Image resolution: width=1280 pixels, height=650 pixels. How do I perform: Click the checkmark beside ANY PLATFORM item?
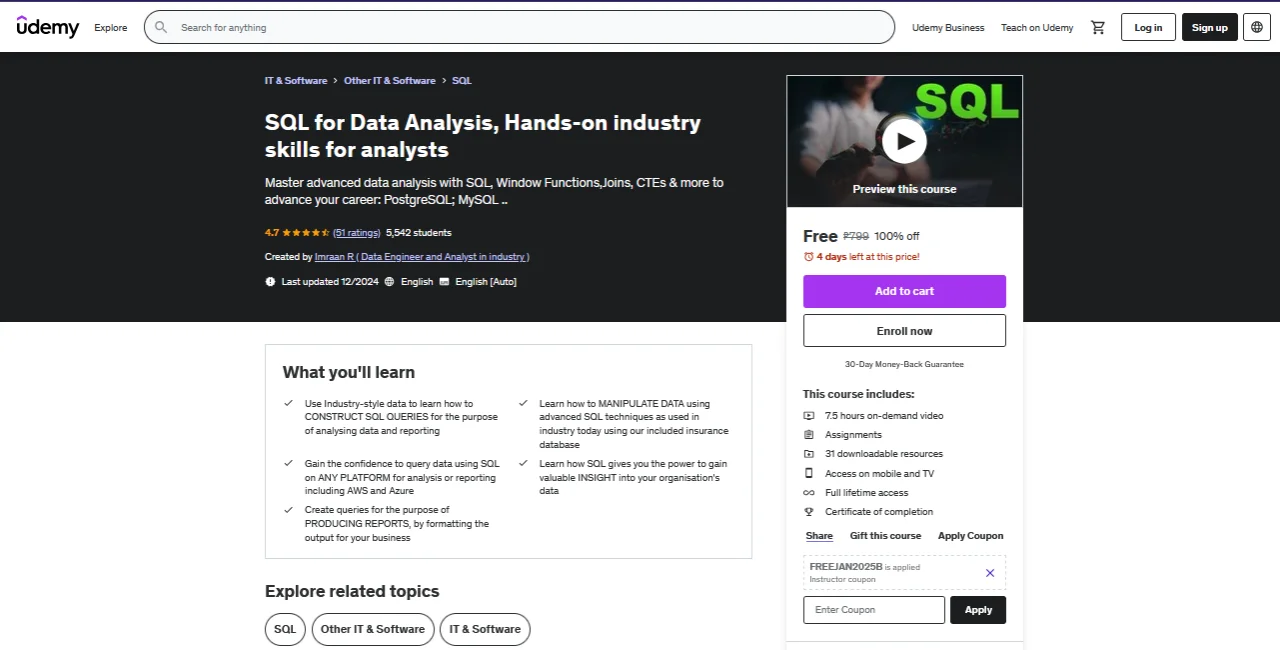pos(289,464)
